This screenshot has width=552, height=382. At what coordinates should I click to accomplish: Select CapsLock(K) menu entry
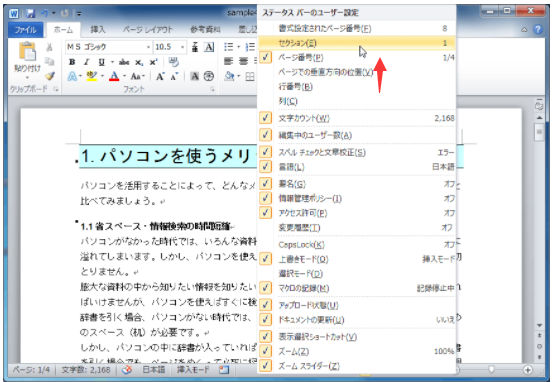[357, 245]
